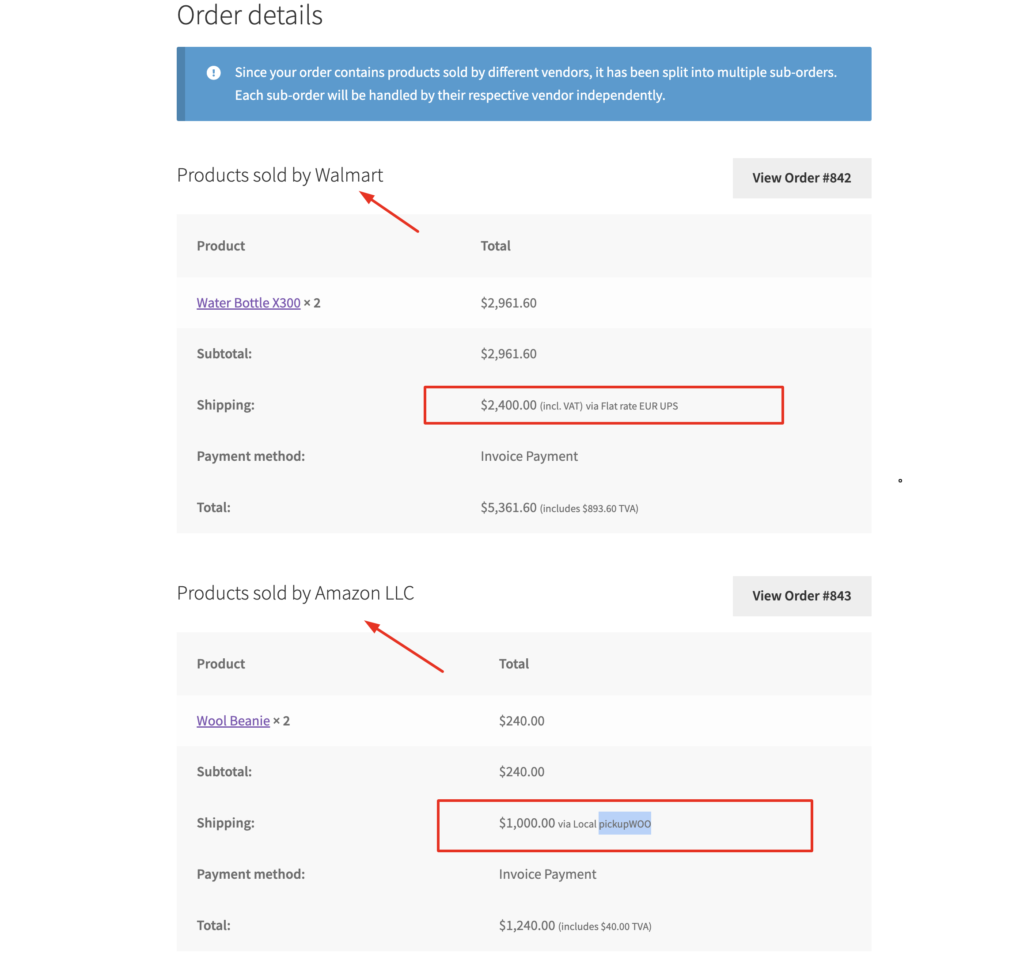Open View Order #842 button
Image resolution: width=1024 pixels, height=972 pixels.
coord(801,178)
